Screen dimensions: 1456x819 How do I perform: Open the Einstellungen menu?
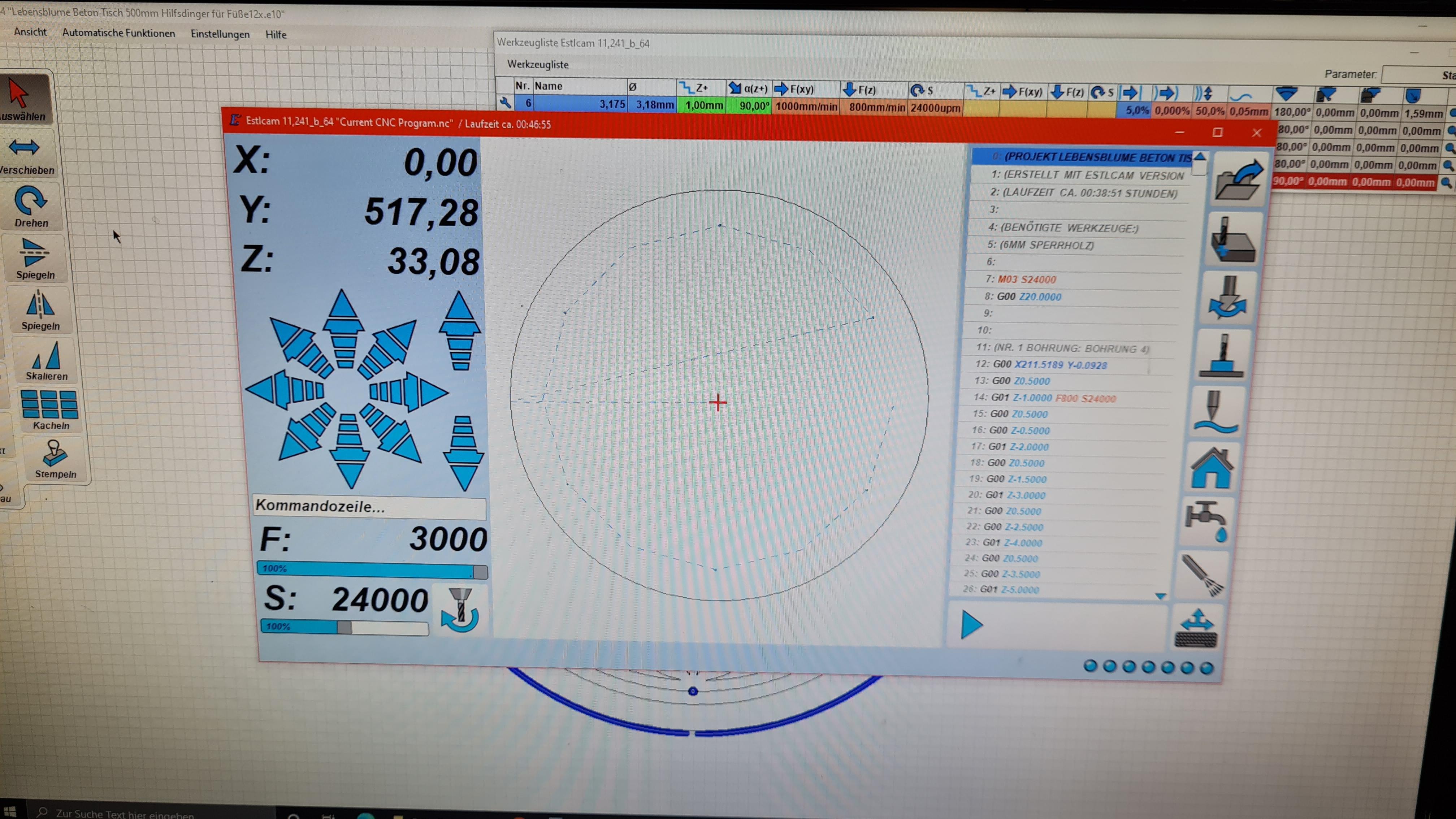[x=220, y=34]
